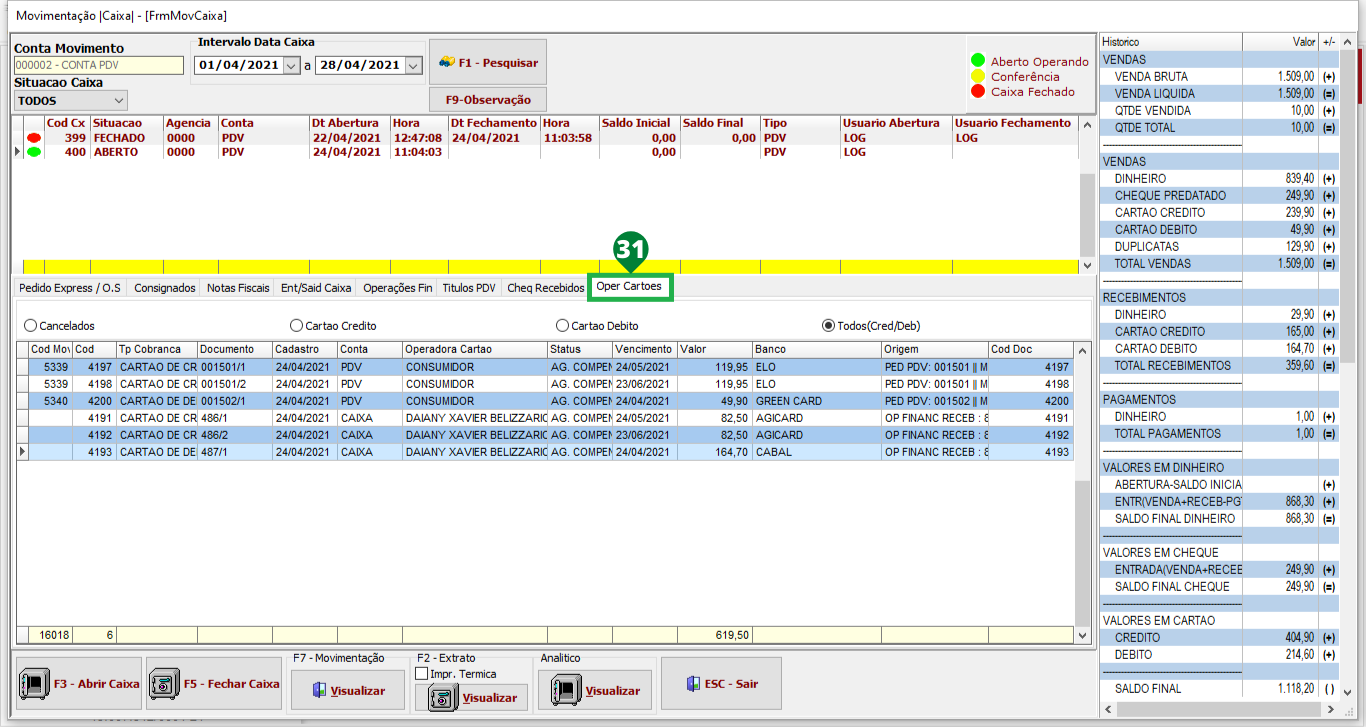Open the Notas Fiscais tab
The height and width of the screenshot is (727, 1366).
(238, 288)
